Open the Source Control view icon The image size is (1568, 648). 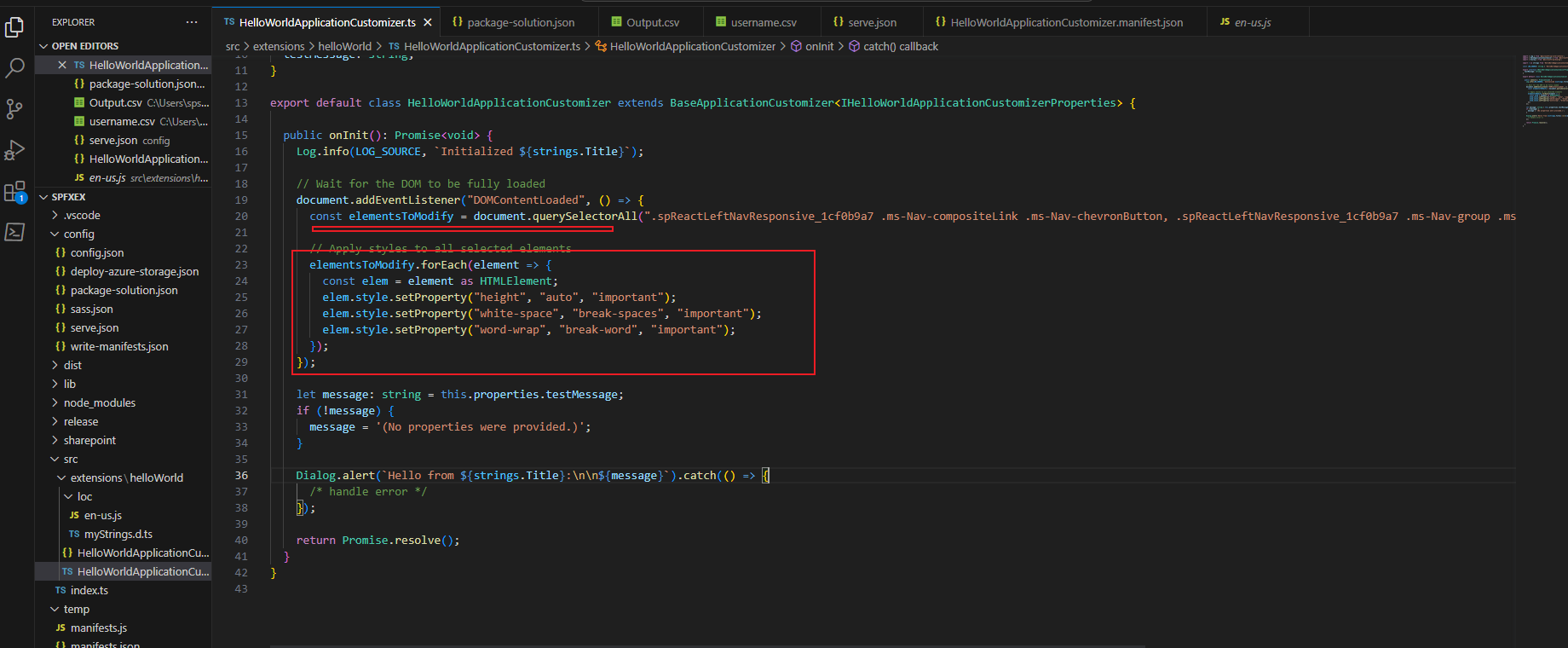click(14, 109)
